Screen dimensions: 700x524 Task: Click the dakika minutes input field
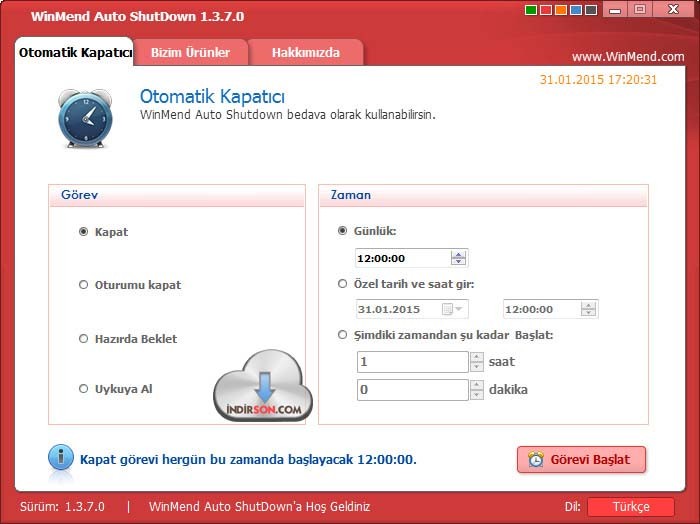point(412,390)
